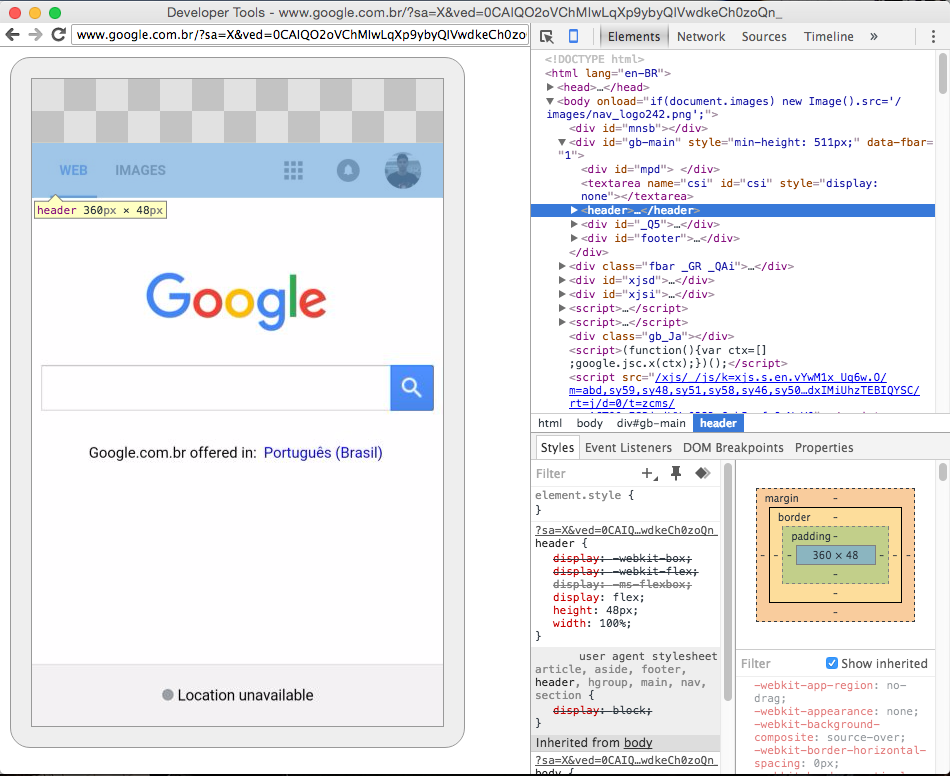Select html in the breadcrumb bar
Screen dimensions: 950x776
point(550,423)
